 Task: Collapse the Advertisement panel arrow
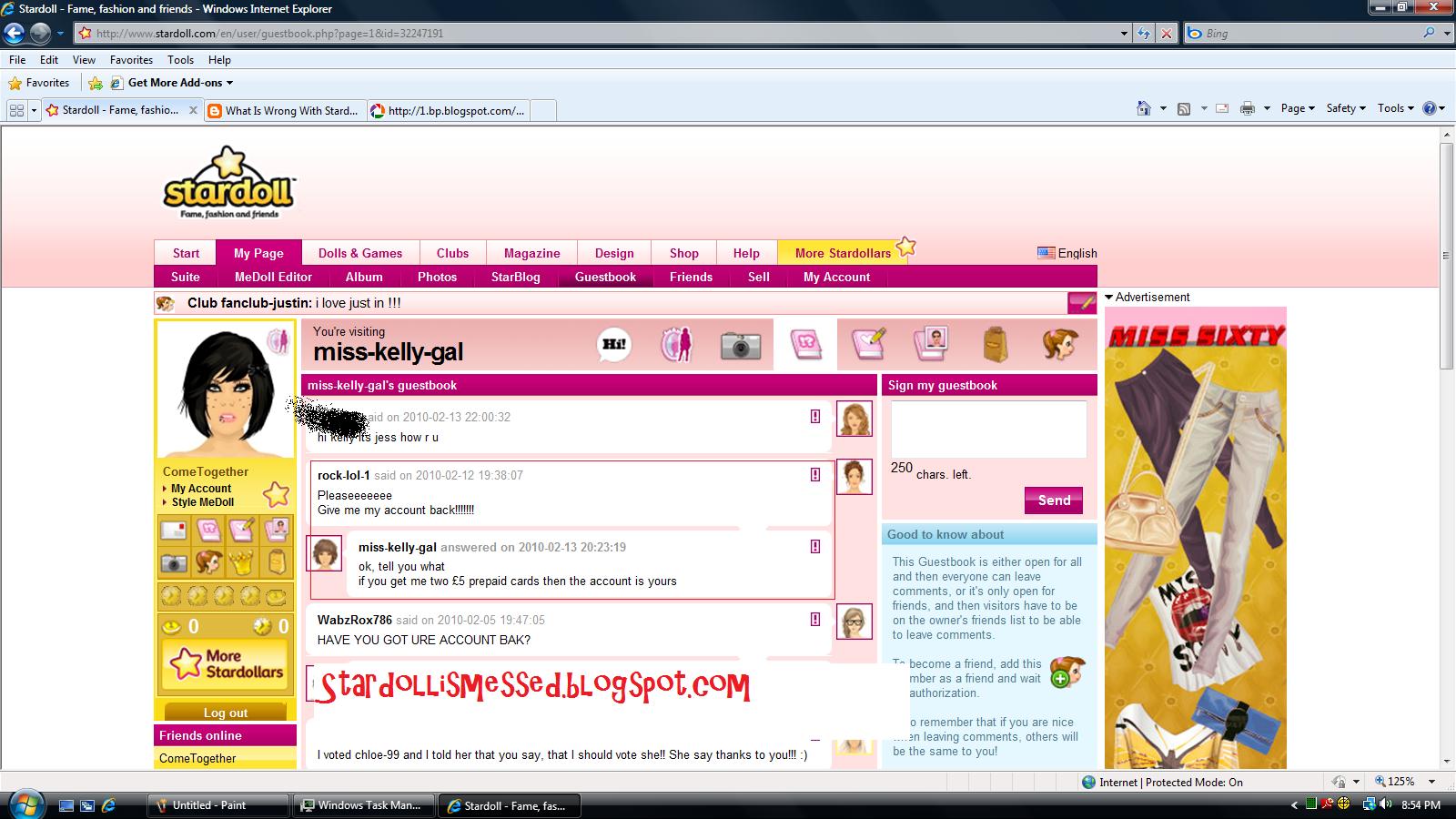(x=1109, y=298)
